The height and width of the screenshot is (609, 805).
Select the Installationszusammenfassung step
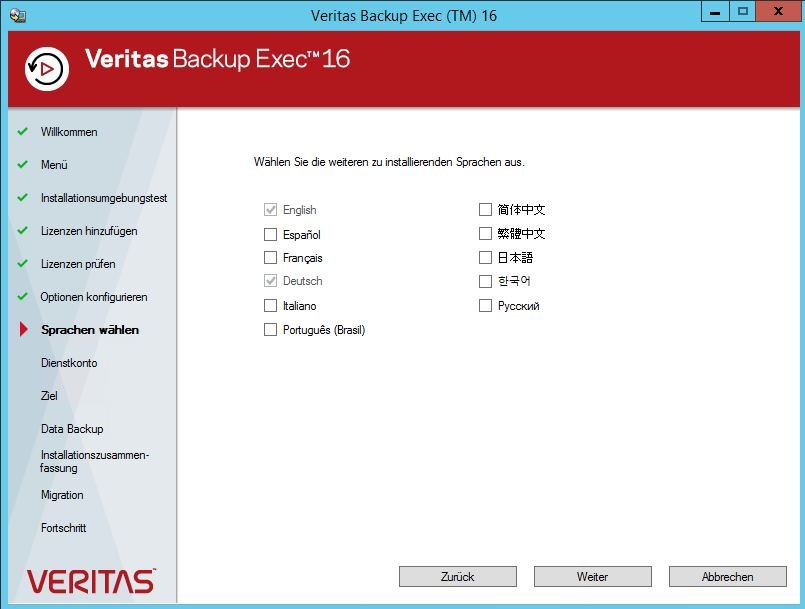[94, 461]
